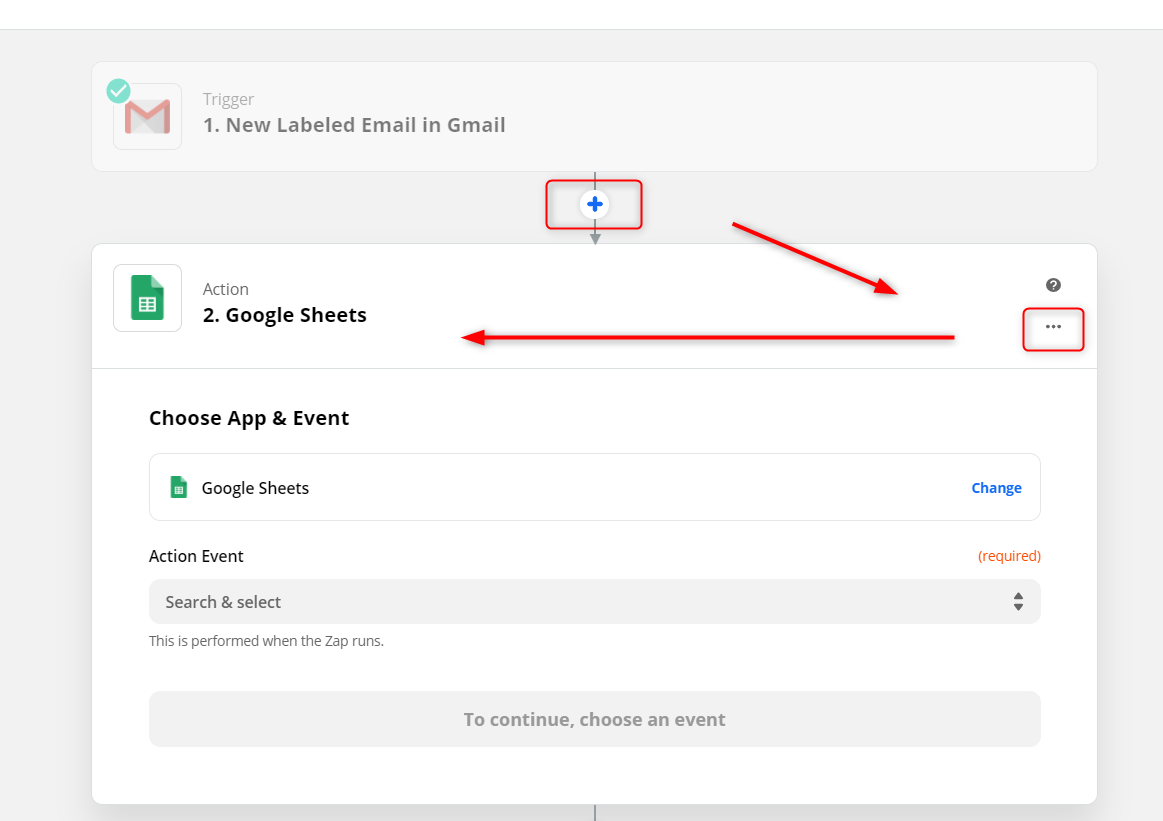1163x821 pixels.
Task: Open help via the question mark icon
Action: tap(1053, 285)
